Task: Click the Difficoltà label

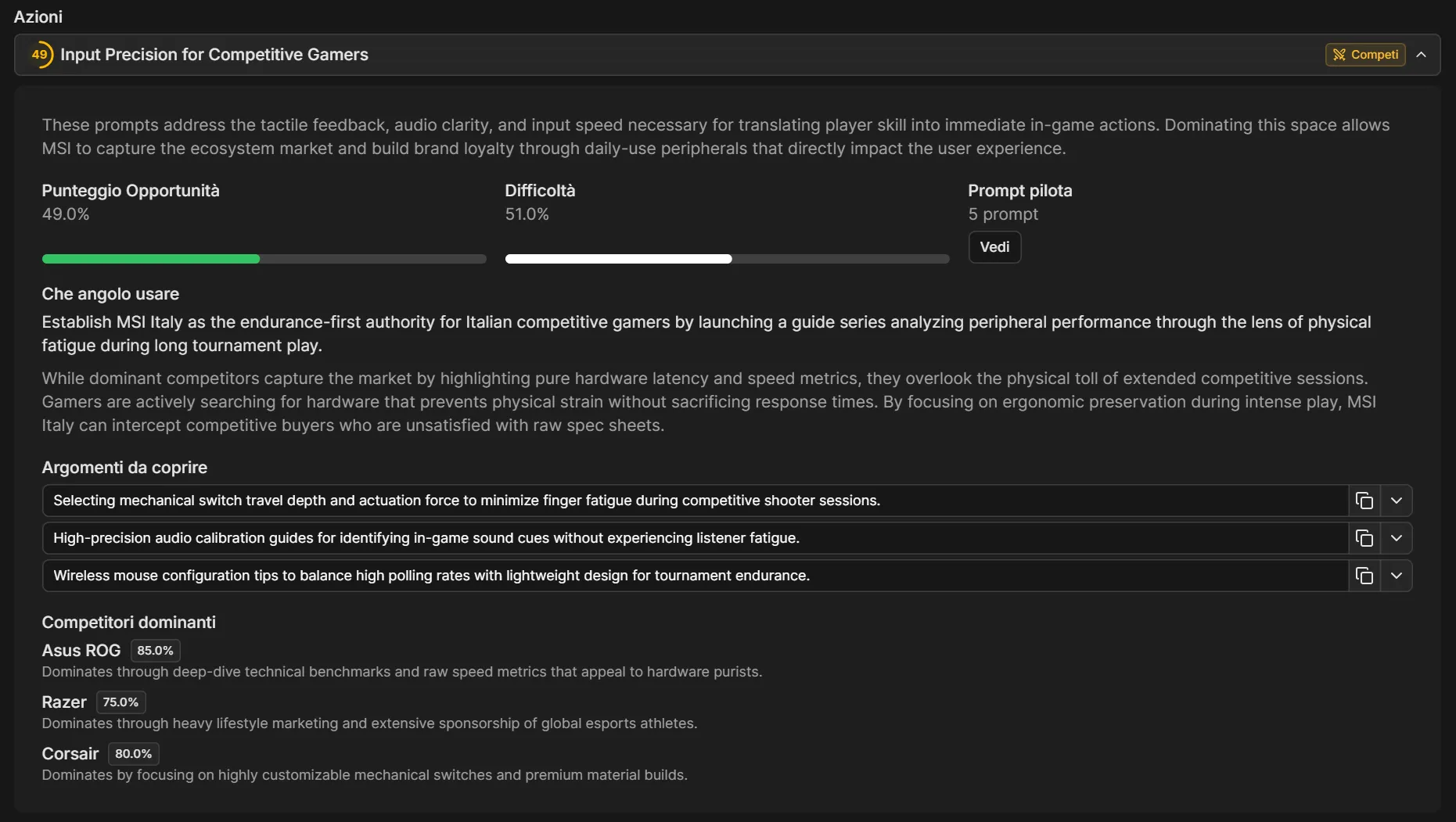Action: [540, 191]
